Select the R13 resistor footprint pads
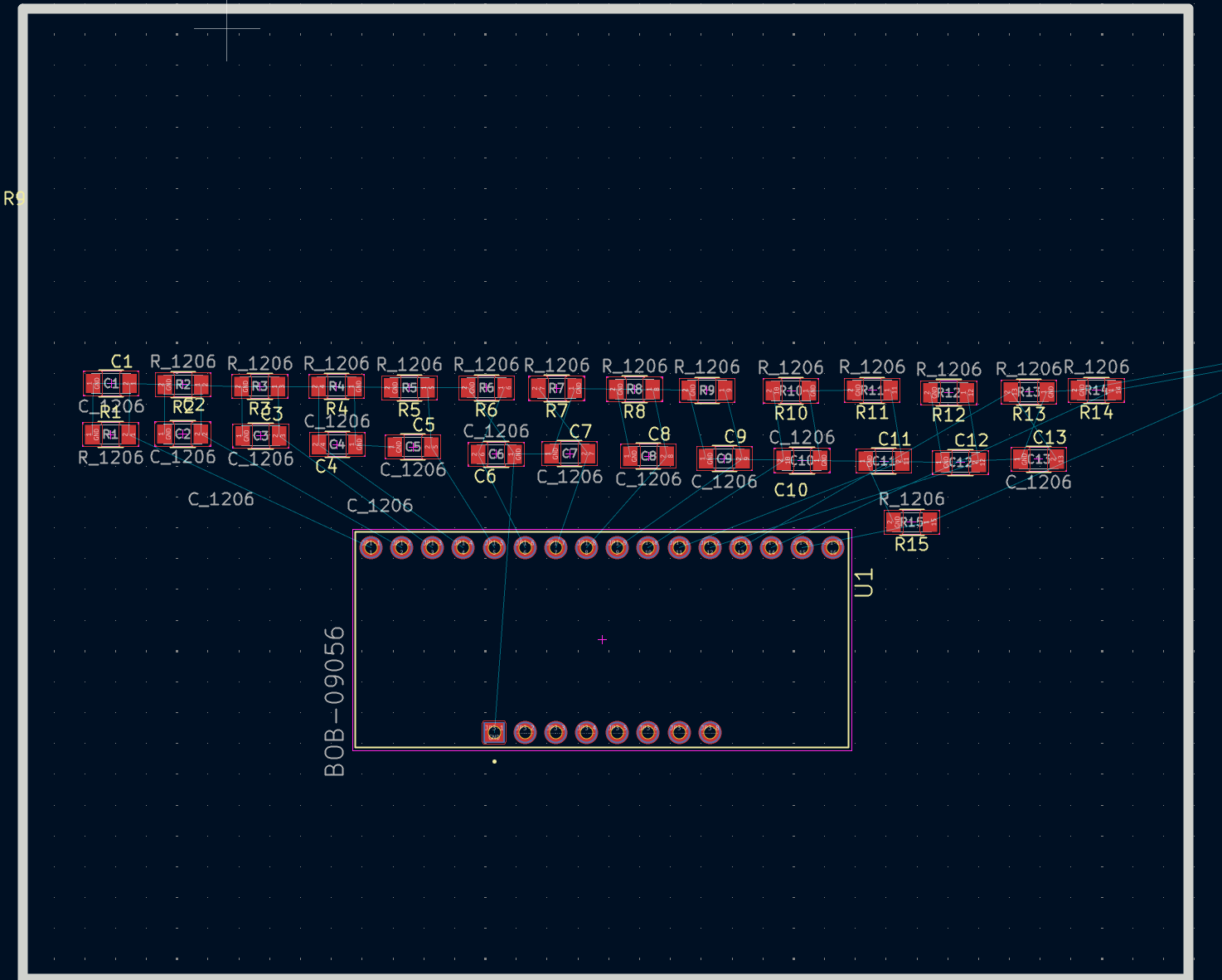The height and width of the screenshot is (980, 1222). (x=1029, y=391)
